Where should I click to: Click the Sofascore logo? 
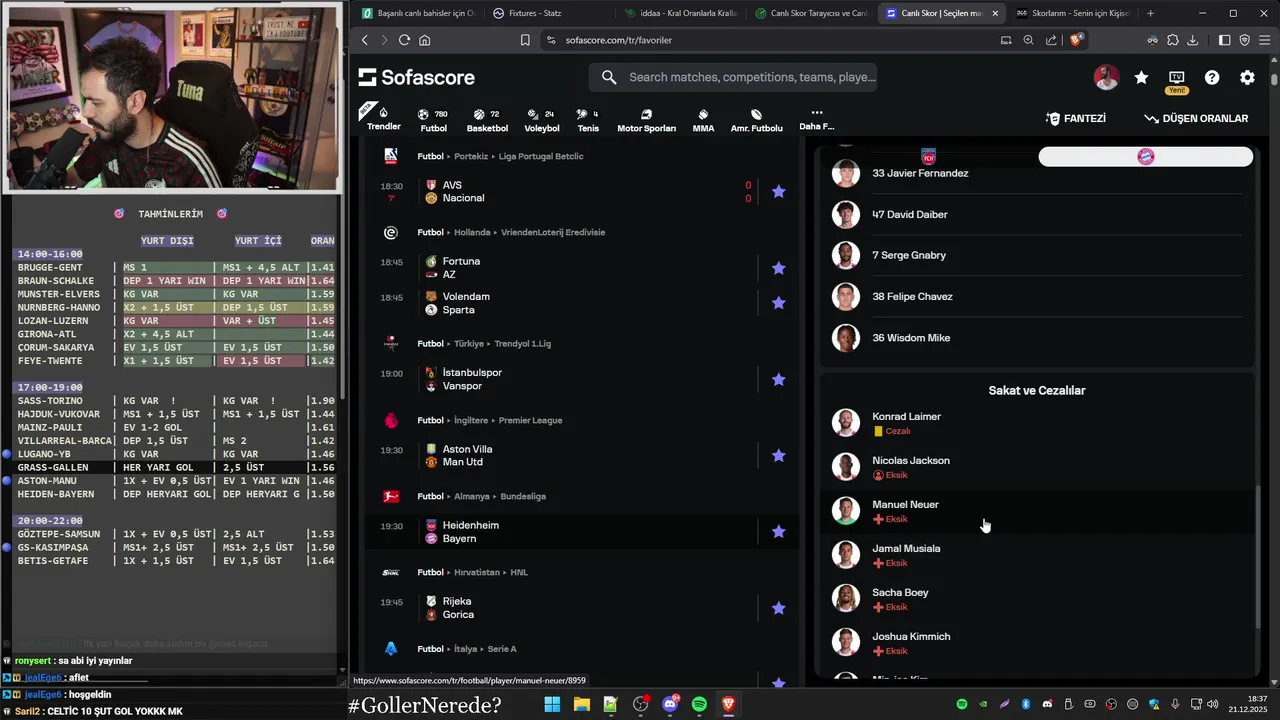coord(416,77)
